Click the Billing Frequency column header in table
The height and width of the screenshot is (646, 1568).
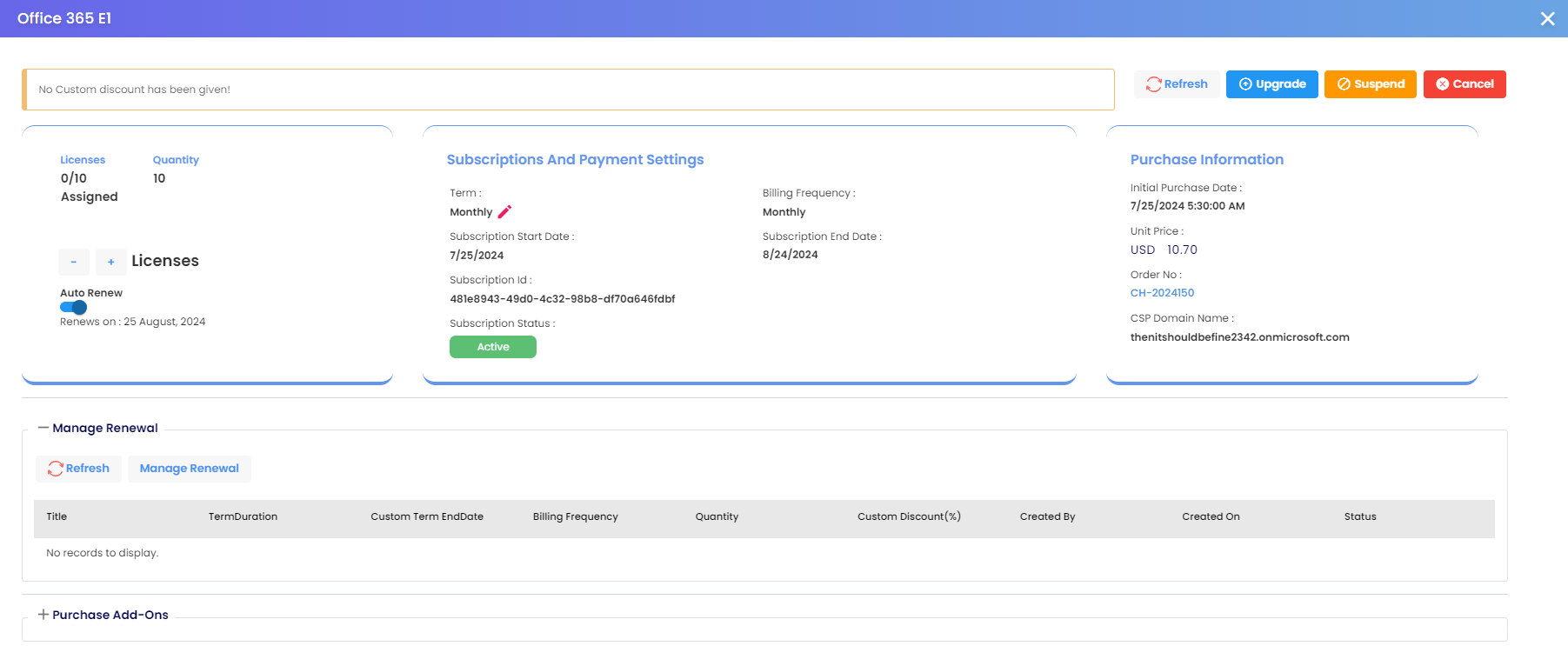pyautogui.click(x=576, y=516)
